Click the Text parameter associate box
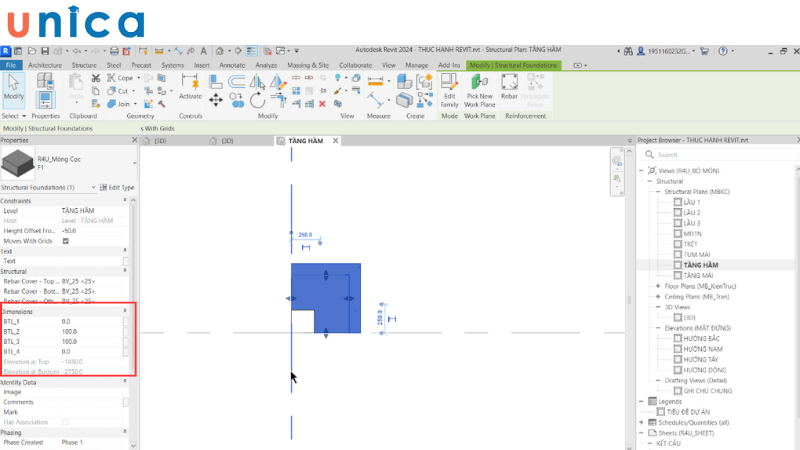 tap(126, 261)
